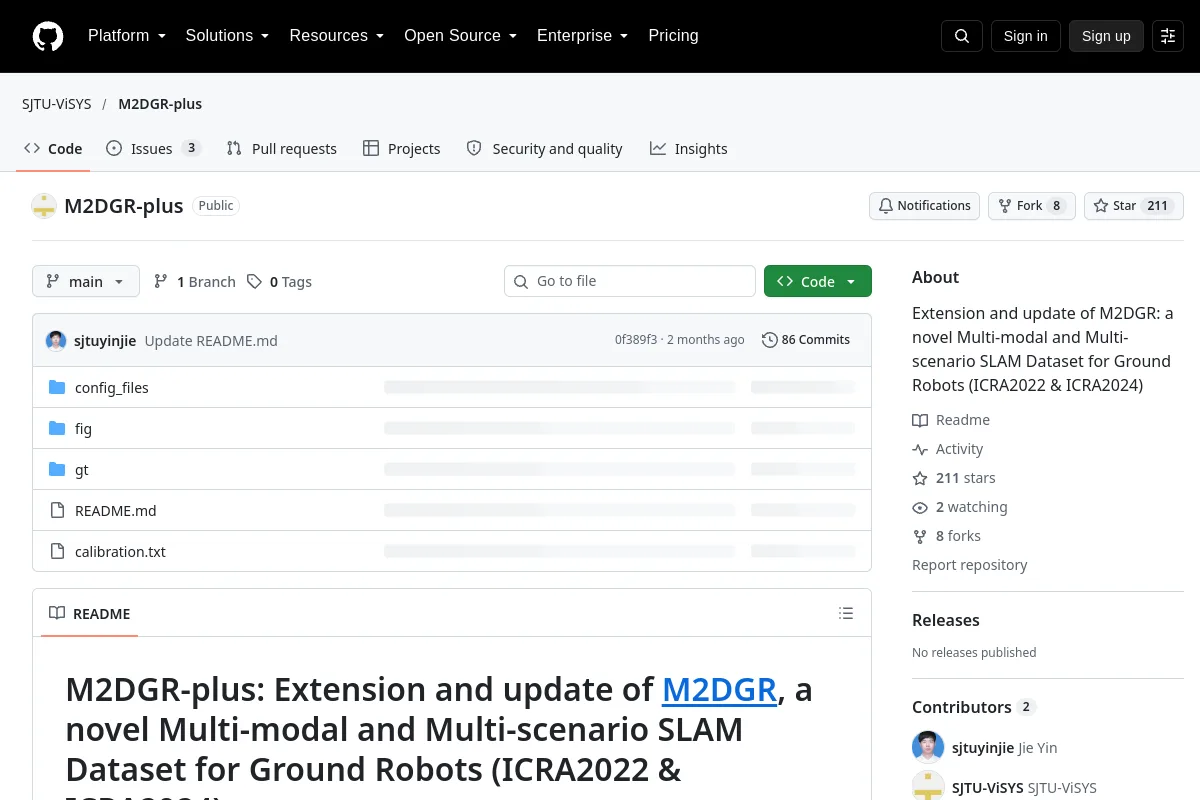Click the Go to file search field
1200x800 pixels.
coord(630,281)
